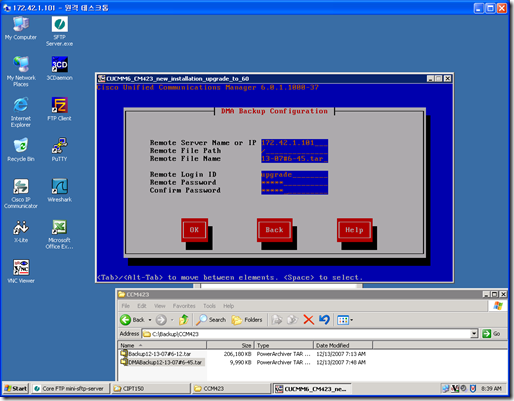Image resolution: width=514 pixels, height=401 pixels.
Task: Click the explorer Address path field
Action: (x=306, y=334)
